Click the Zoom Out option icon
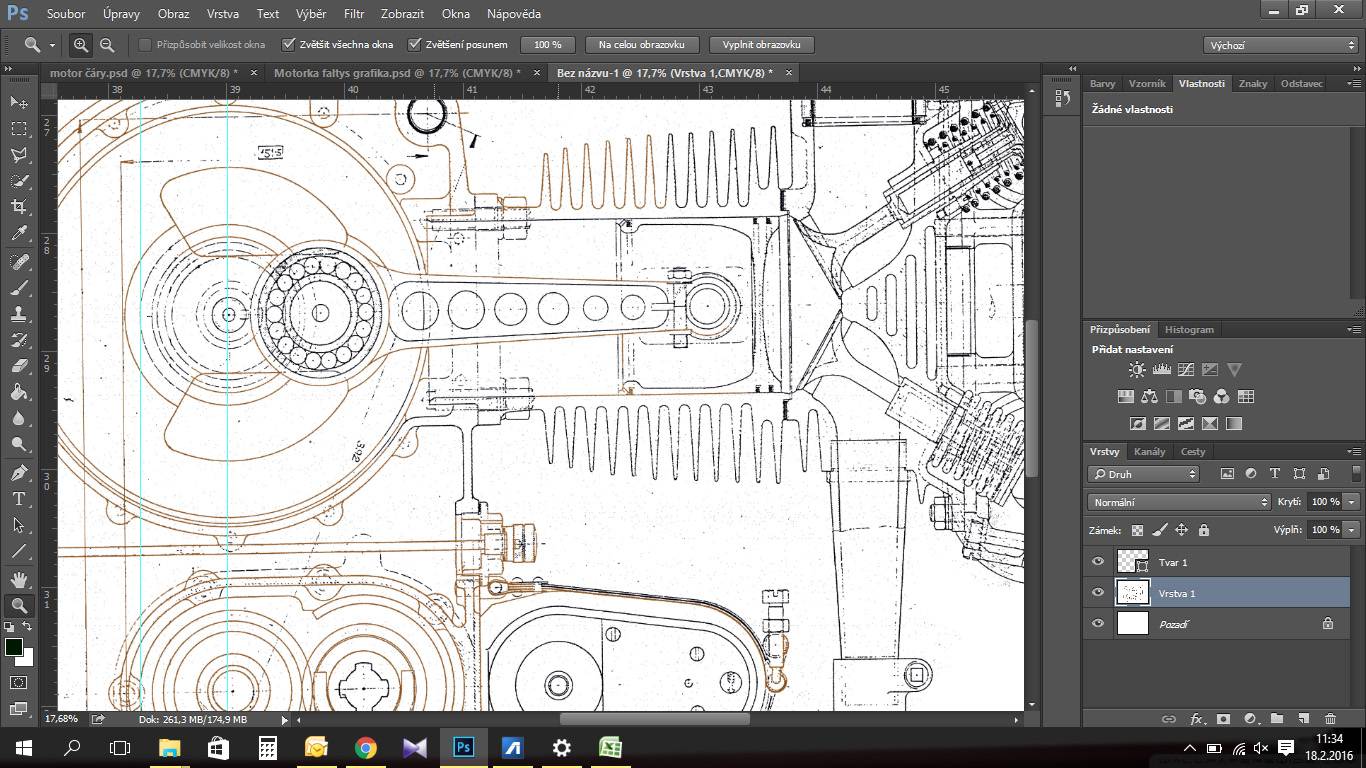Image resolution: width=1366 pixels, height=768 pixels. pyautogui.click(x=107, y=45)
